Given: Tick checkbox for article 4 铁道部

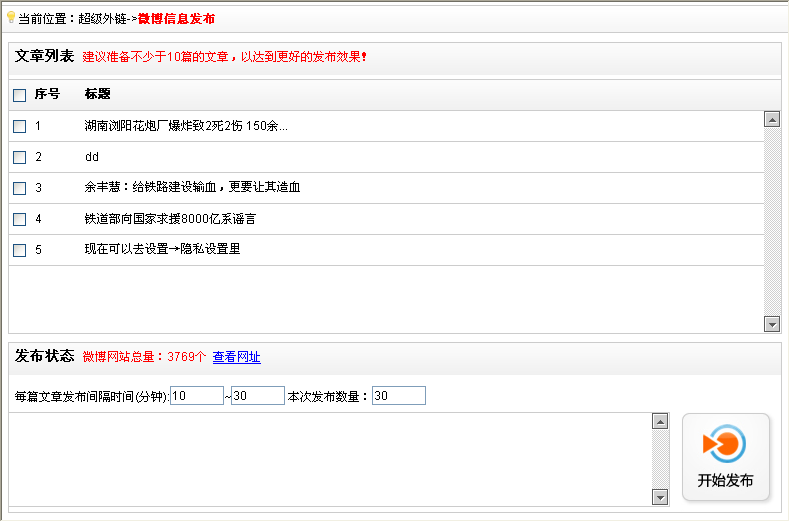Looking at the screenshot, I should [x=20, y=219].
